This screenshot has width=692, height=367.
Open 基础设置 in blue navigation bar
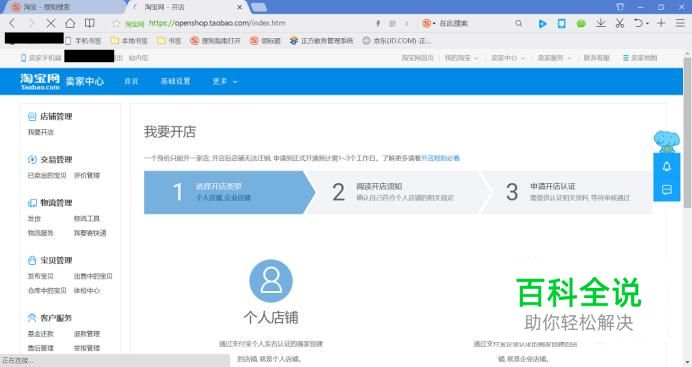click(x=175, y=82)
